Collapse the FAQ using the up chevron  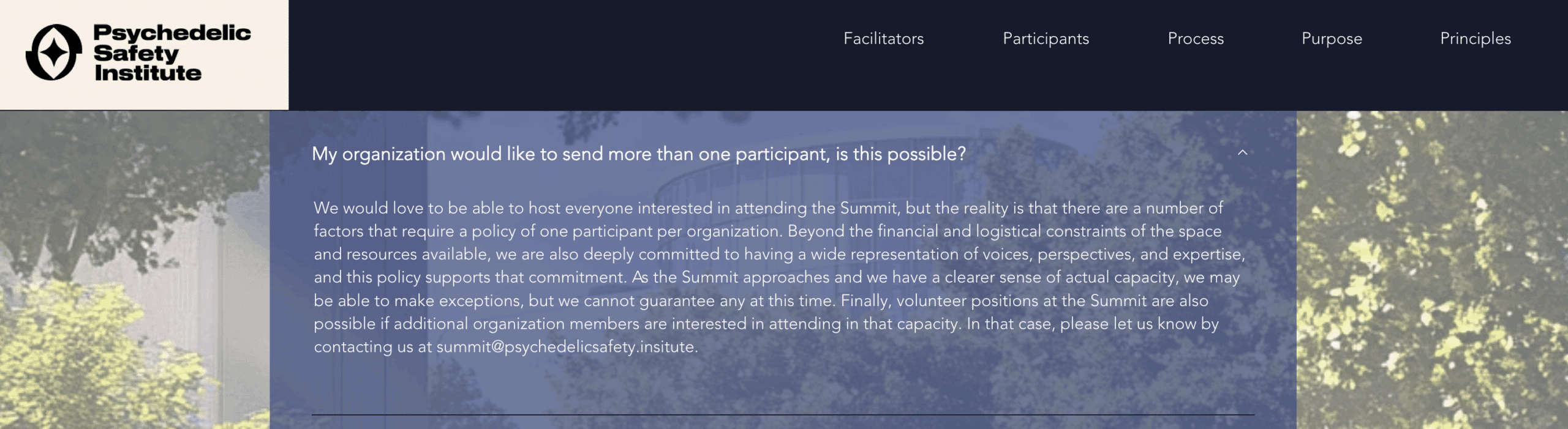(x=1242, y=153)
